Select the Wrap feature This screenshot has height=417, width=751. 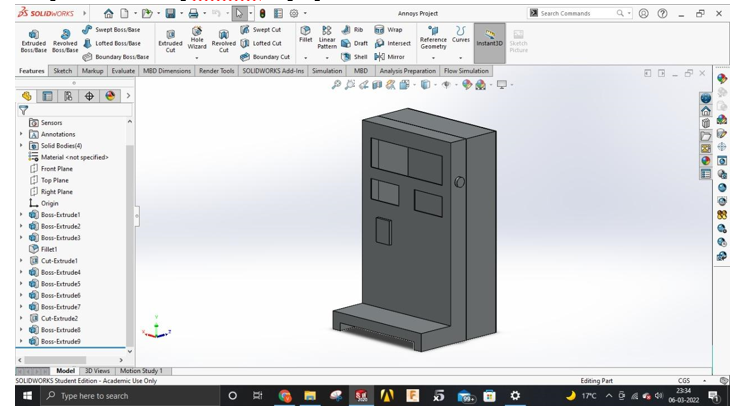(388, 30)
